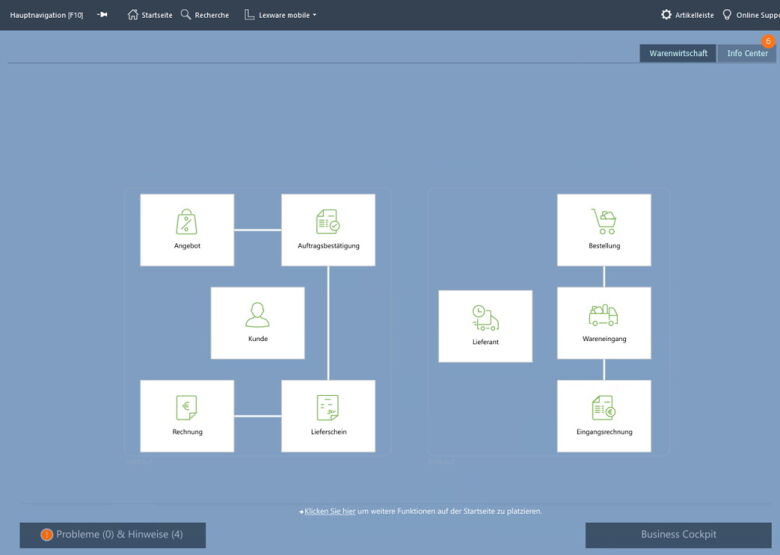Open the Bestellung shopping cart tile
Screen dimensions: 780x555
click(x=604, y=229)
